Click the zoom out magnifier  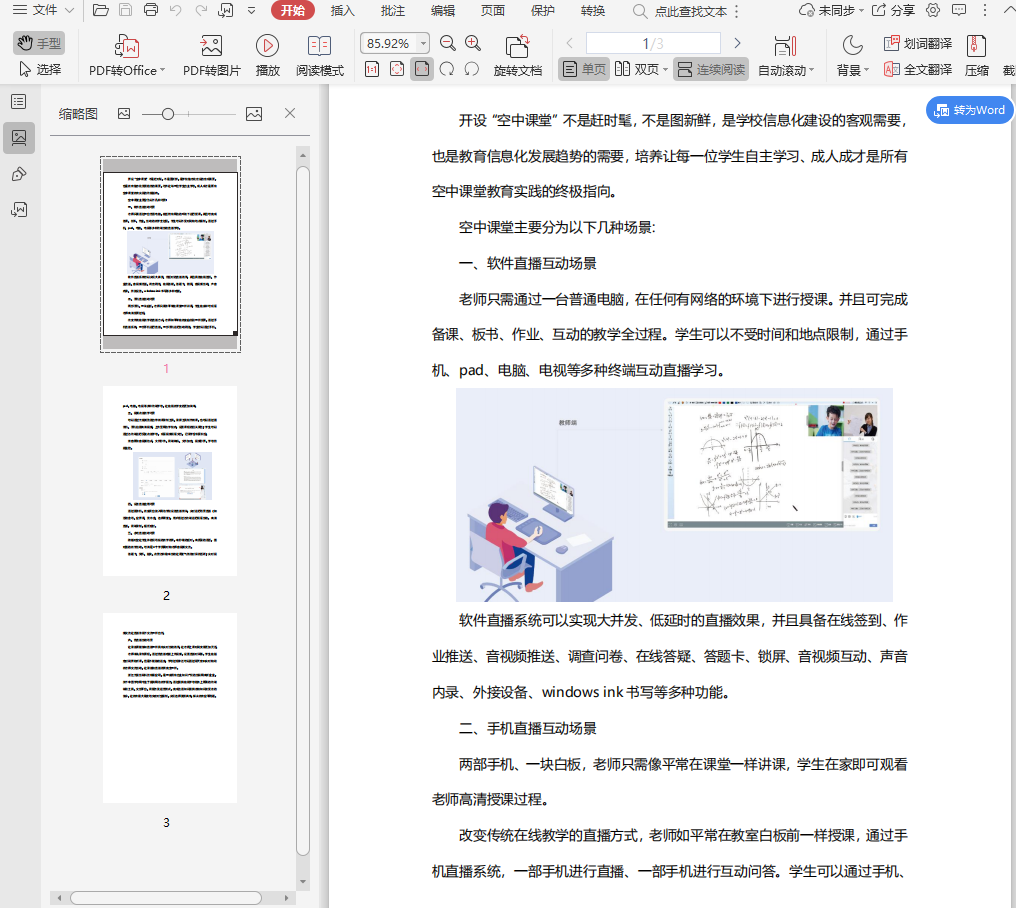(x=448, y=43)
